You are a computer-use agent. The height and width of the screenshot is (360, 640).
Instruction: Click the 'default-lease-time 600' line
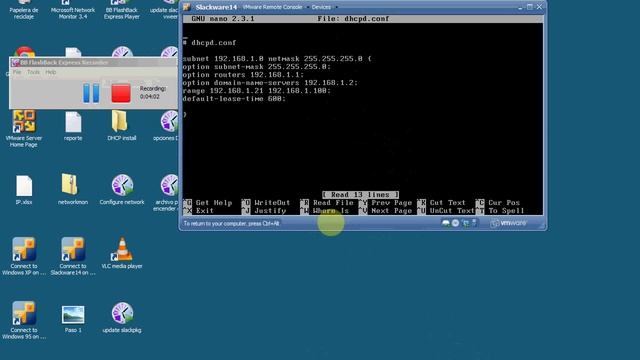click(x=234, y=99)
